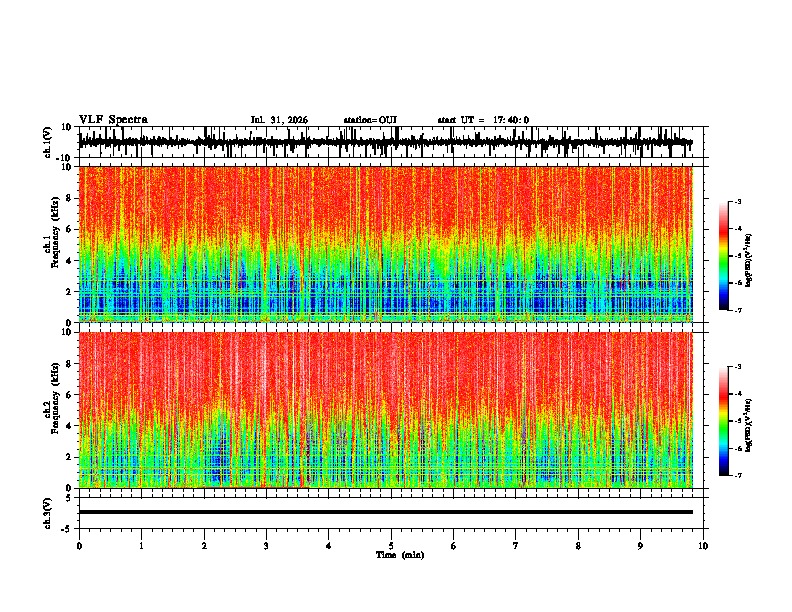Click the "6" kHz tick on ch.2 spectrogram
The width and height of the screenshot is (792, 612).
(70, 395)
